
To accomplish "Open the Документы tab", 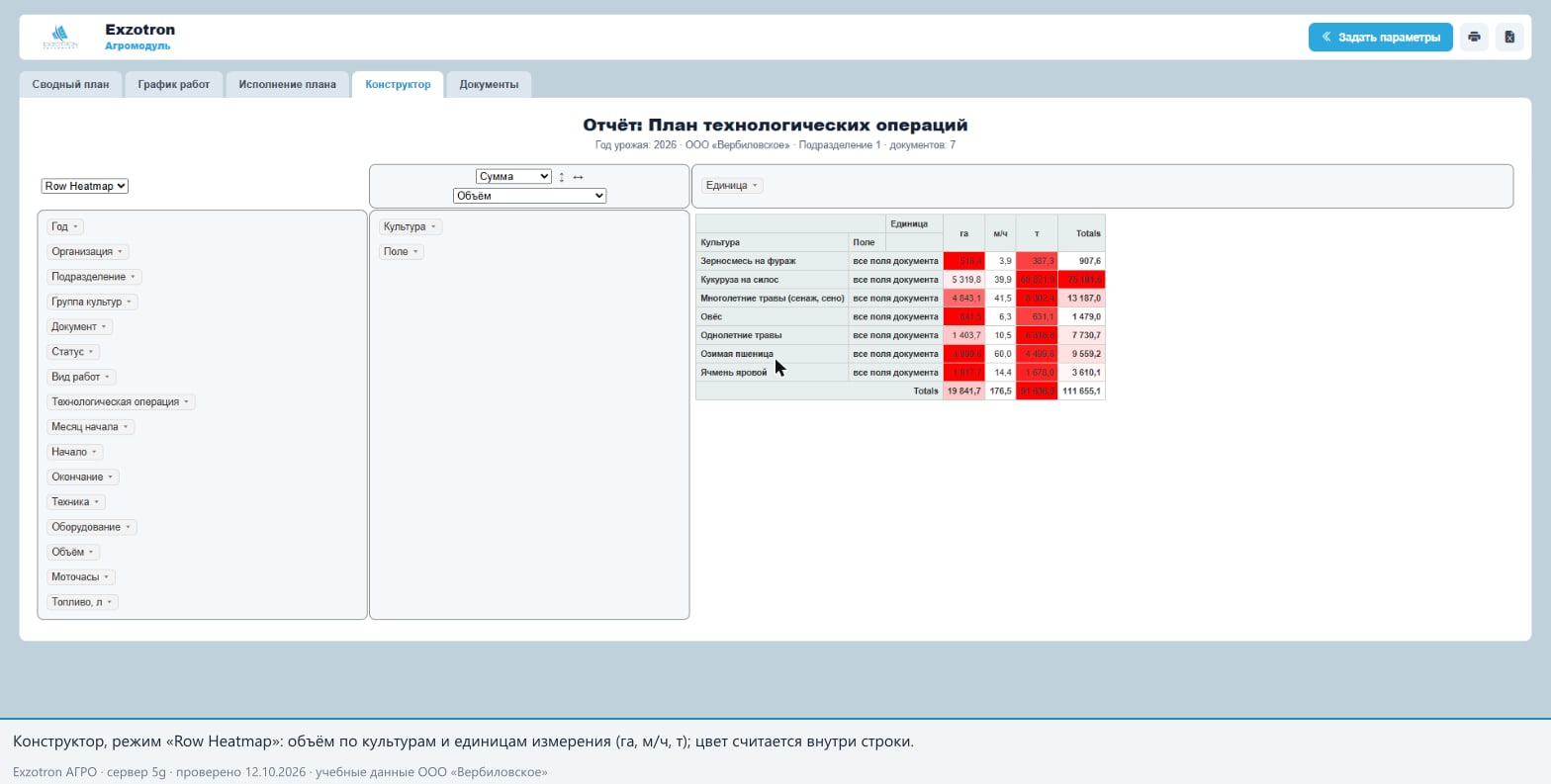I will point(489,85).
